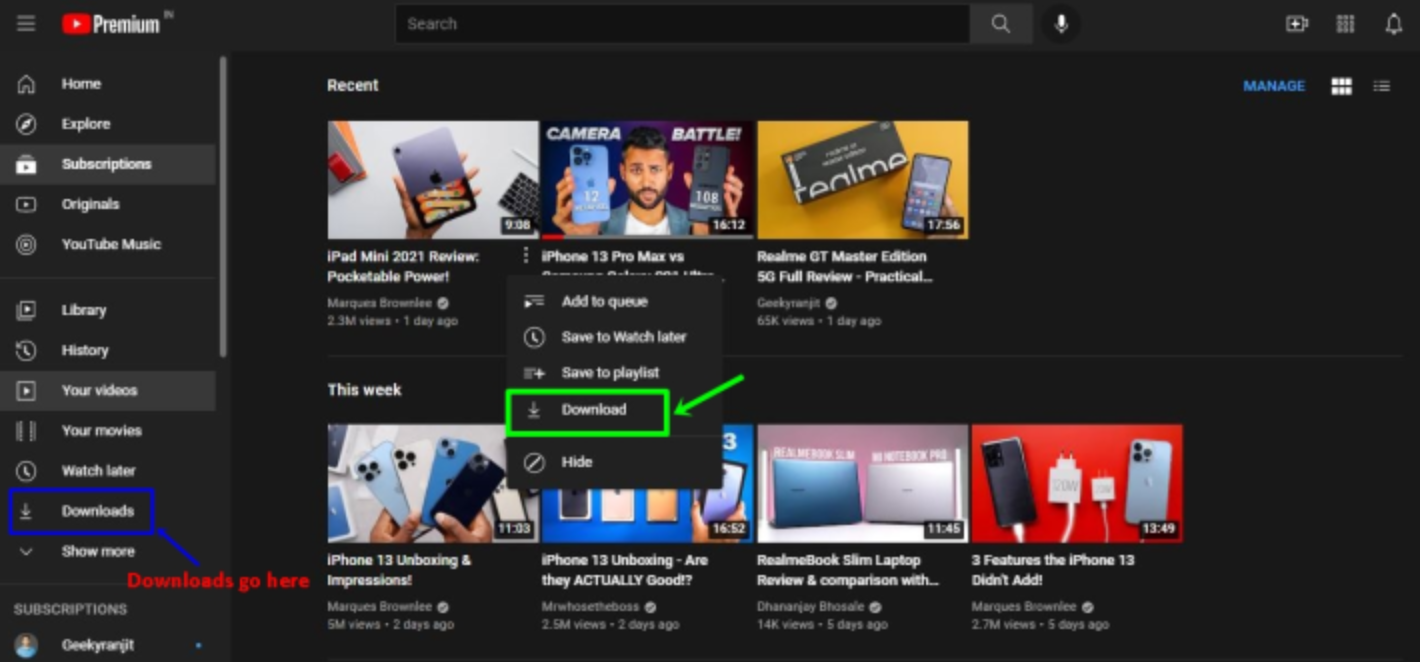This screenshot has height=662, width=1420.
Task: Click '65K views • 1 day ago' text
Action: (819, 321)
